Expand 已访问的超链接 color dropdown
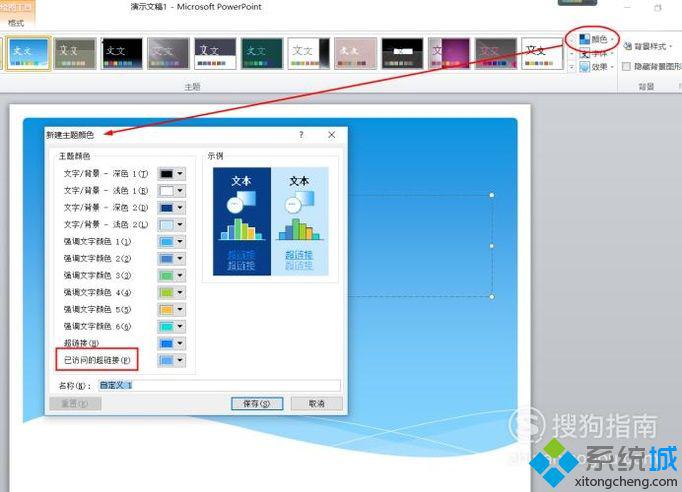 (x=180, y=360)
